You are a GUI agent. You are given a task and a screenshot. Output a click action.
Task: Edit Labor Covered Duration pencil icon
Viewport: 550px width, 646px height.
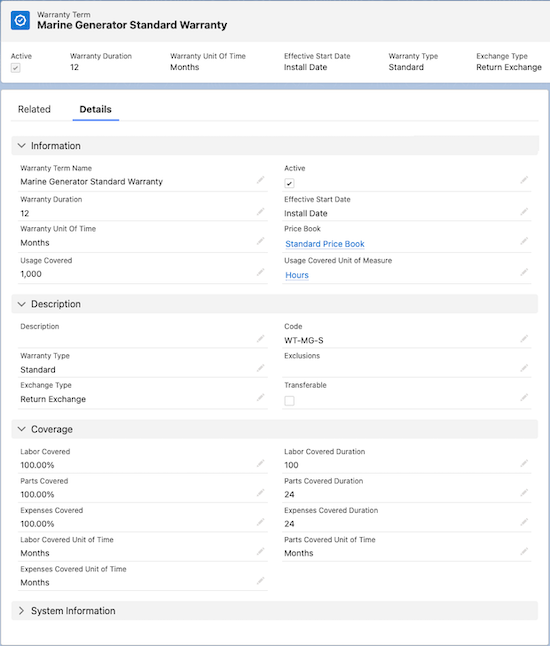(524, 463)
